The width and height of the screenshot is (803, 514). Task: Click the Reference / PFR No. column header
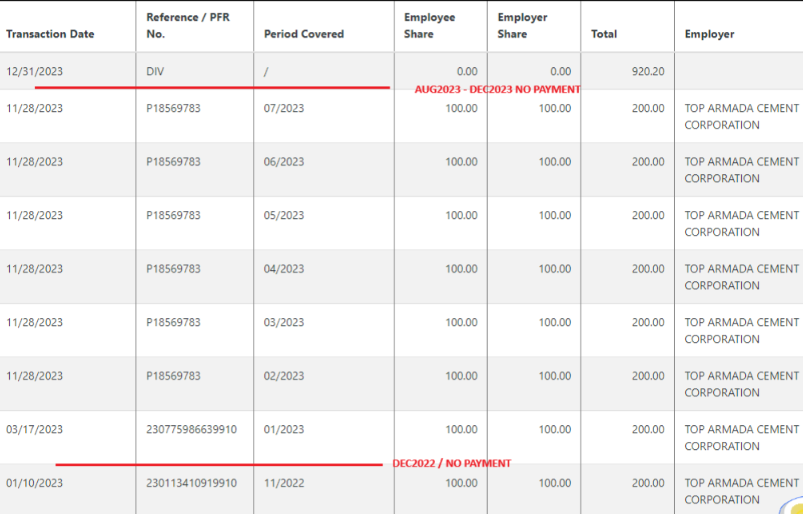point(185,26)
